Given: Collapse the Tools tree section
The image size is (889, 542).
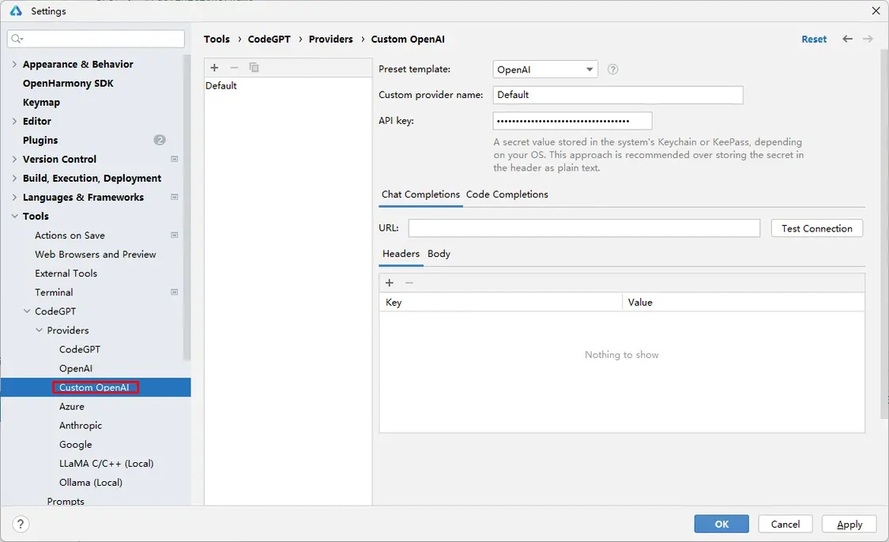Looking at the screenshot, I should click(14, 217).
